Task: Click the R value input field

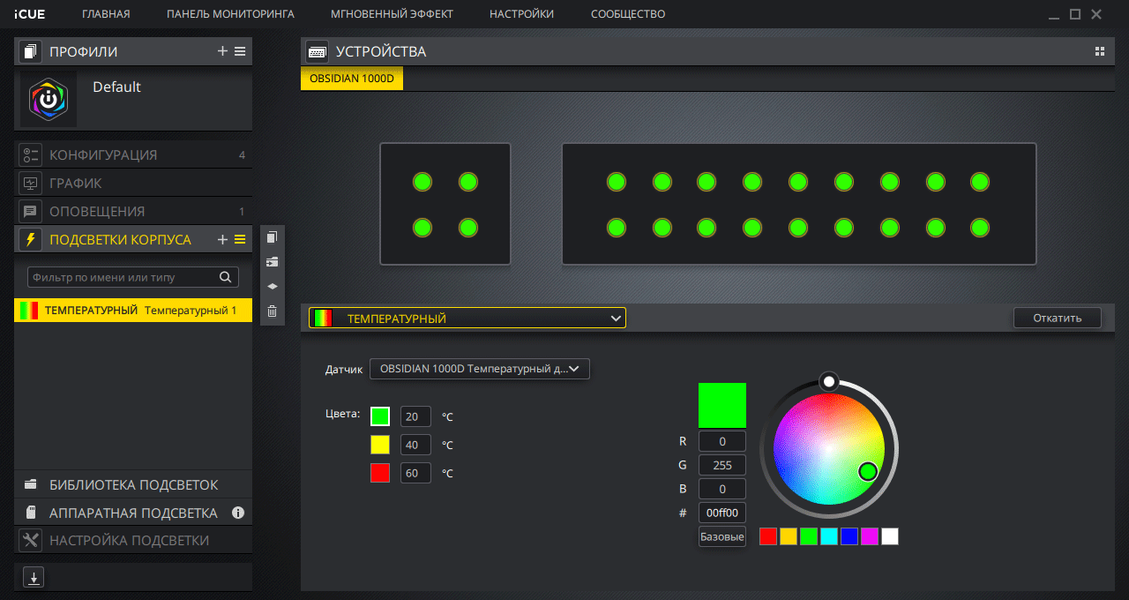Action: (x=721, y=442)
